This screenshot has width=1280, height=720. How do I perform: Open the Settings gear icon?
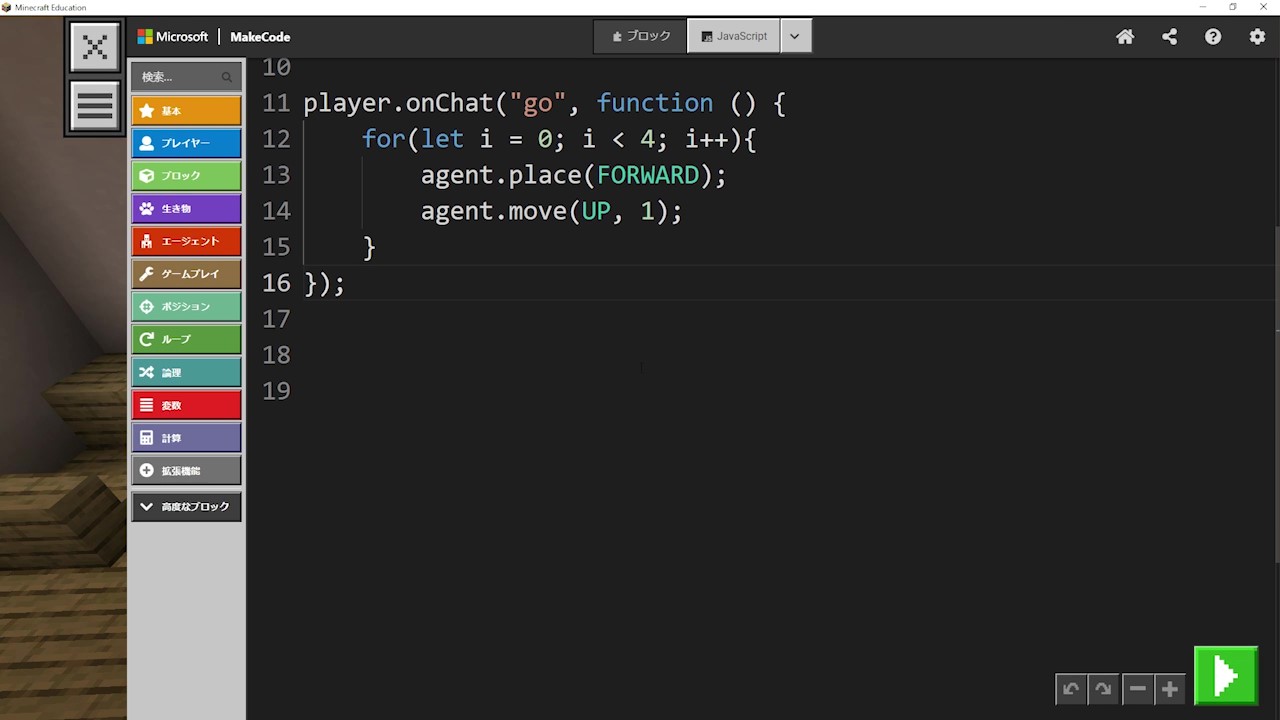coord(1257,37)
